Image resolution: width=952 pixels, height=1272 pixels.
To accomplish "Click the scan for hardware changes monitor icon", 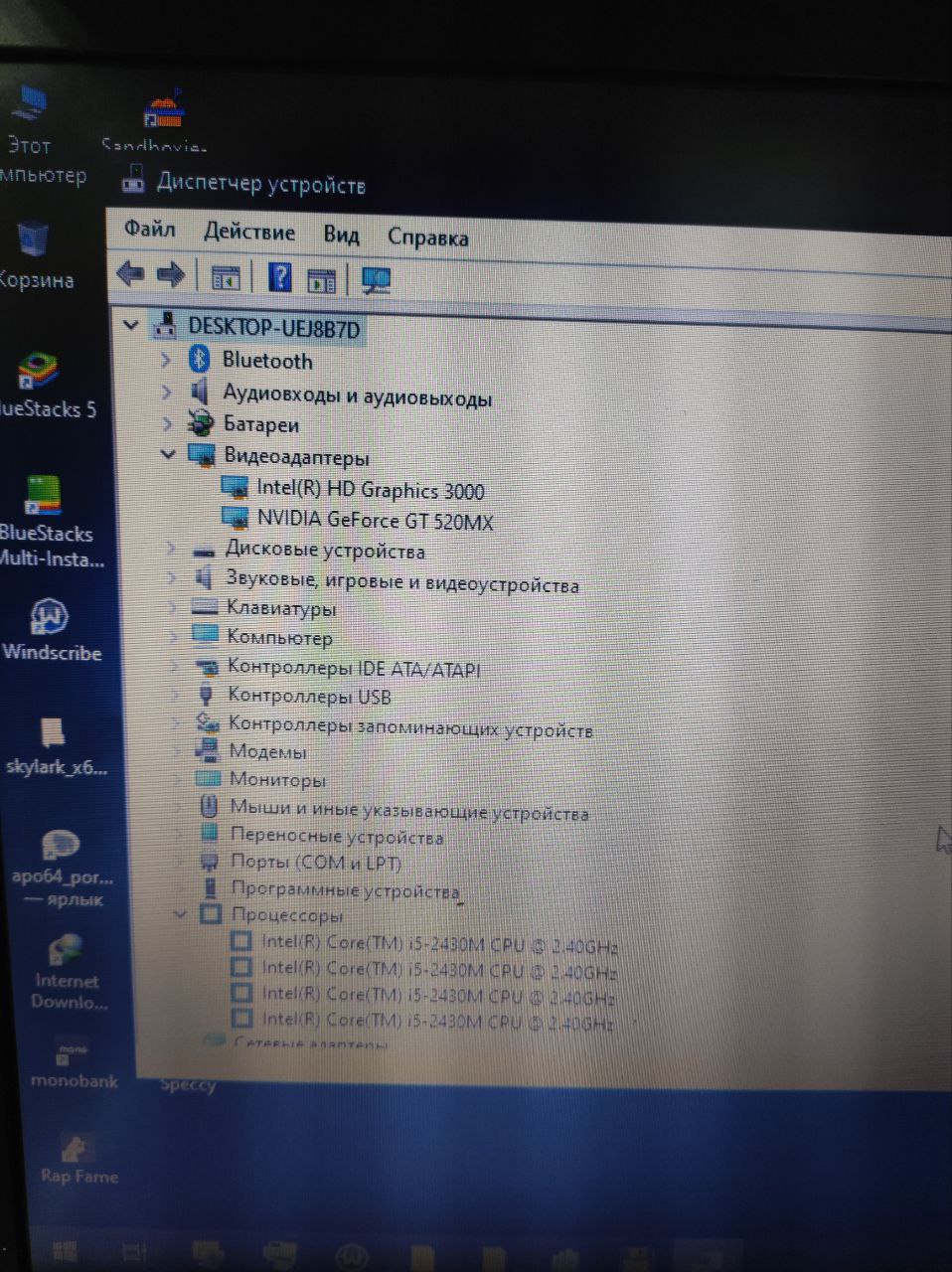I will (376, 281).
